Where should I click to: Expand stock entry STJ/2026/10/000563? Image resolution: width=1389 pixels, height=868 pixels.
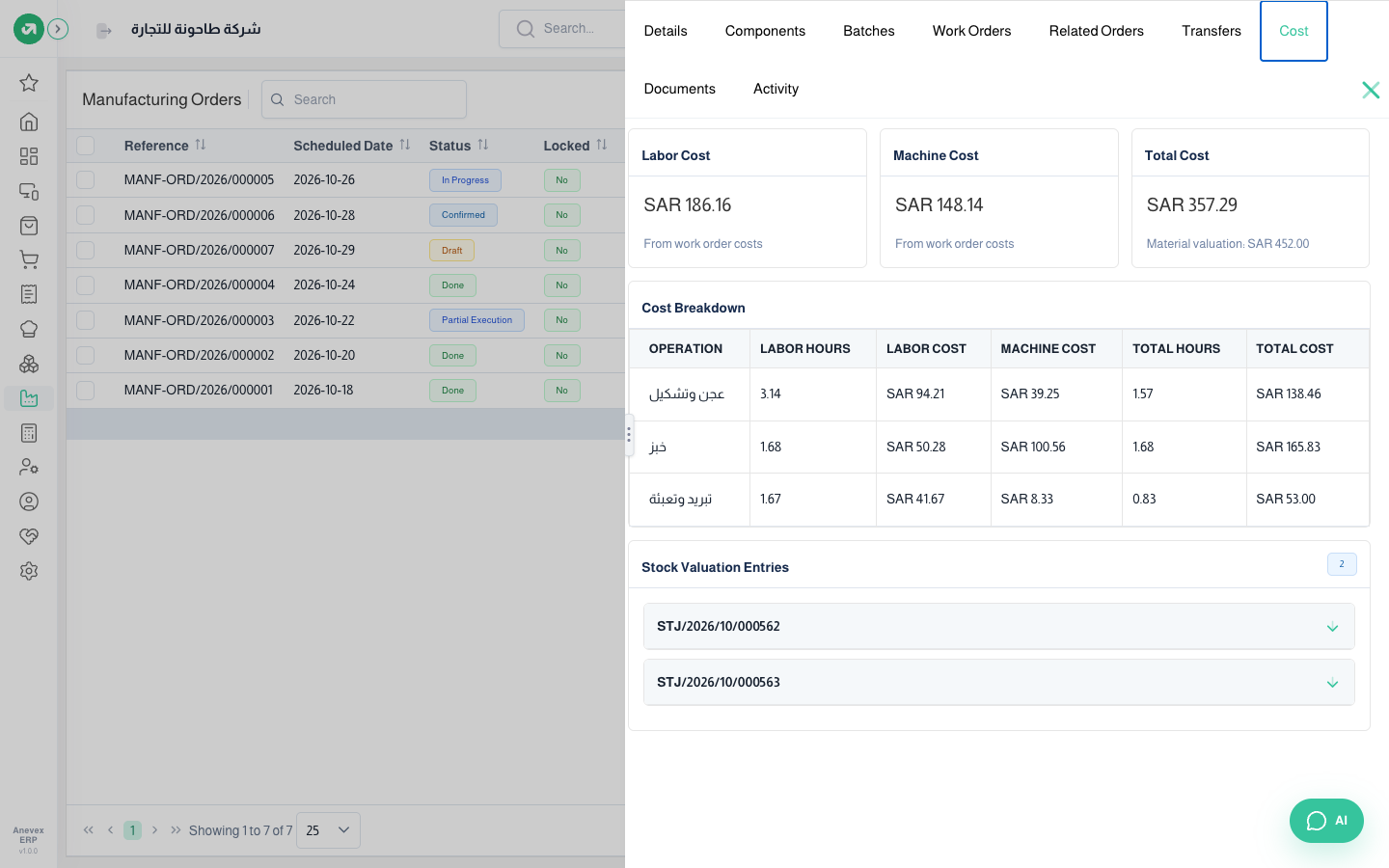998,683
